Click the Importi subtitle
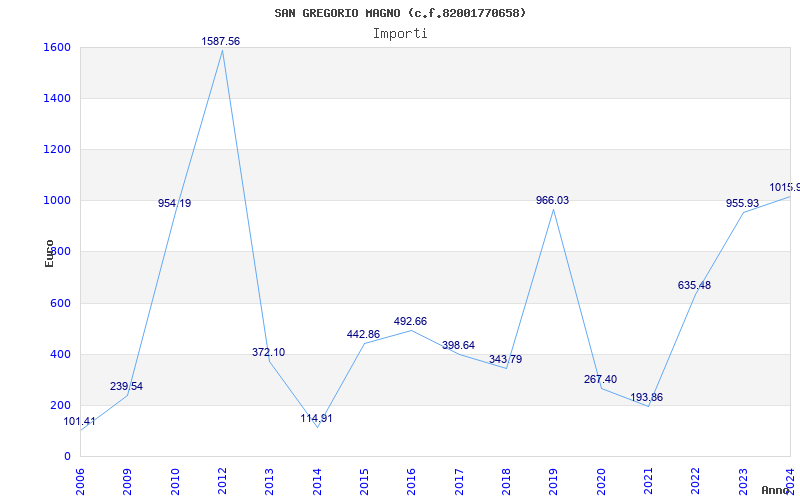 [x=400, y=34]
